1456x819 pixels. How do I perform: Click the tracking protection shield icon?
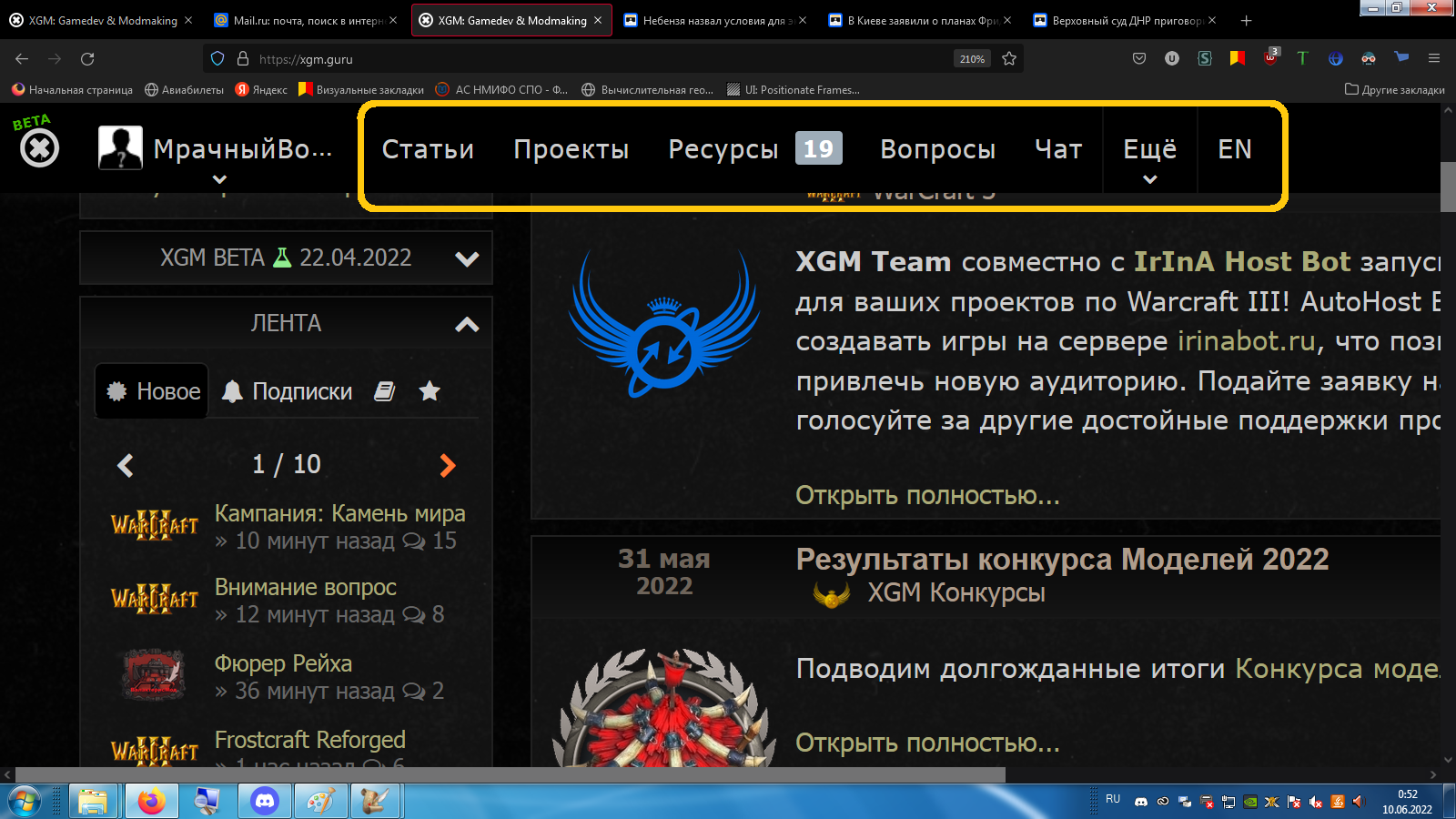coord(217,58)
